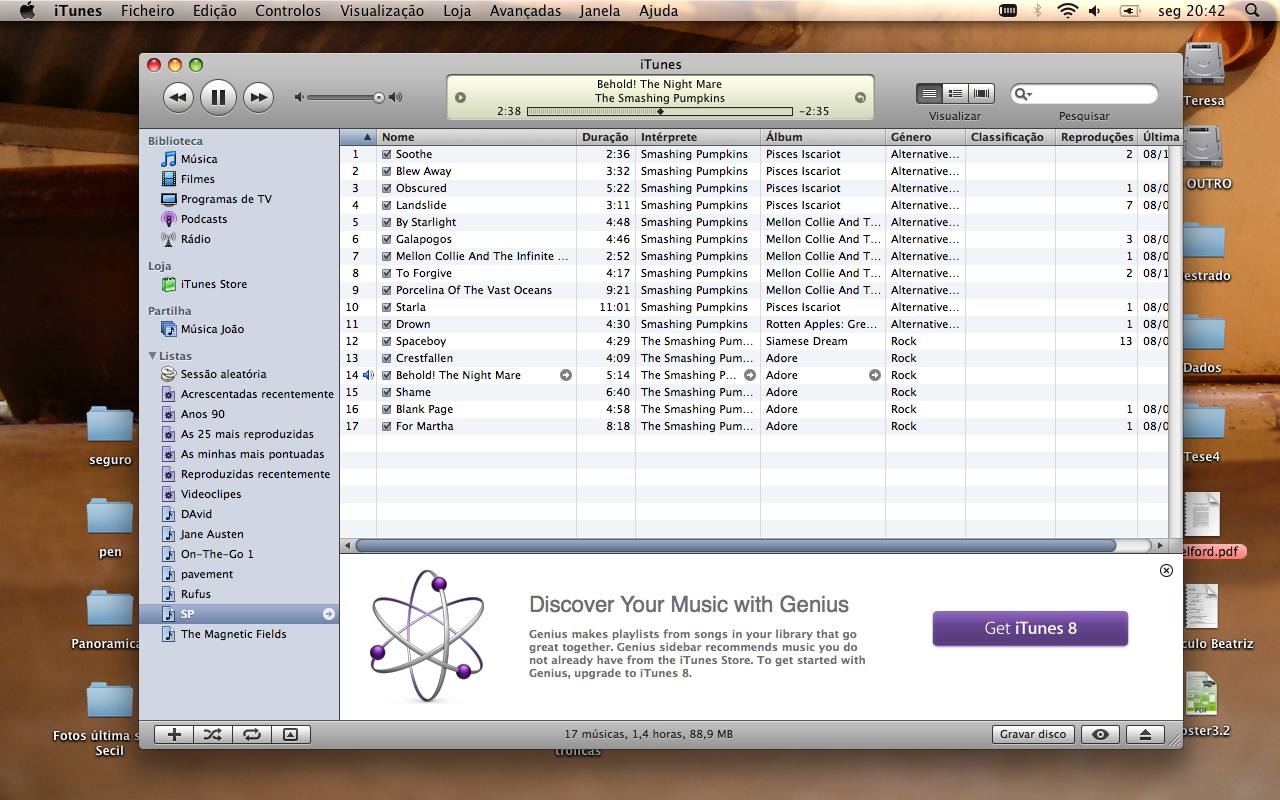Click the Get iTunes 8 button

click(x=1030, y=628)
